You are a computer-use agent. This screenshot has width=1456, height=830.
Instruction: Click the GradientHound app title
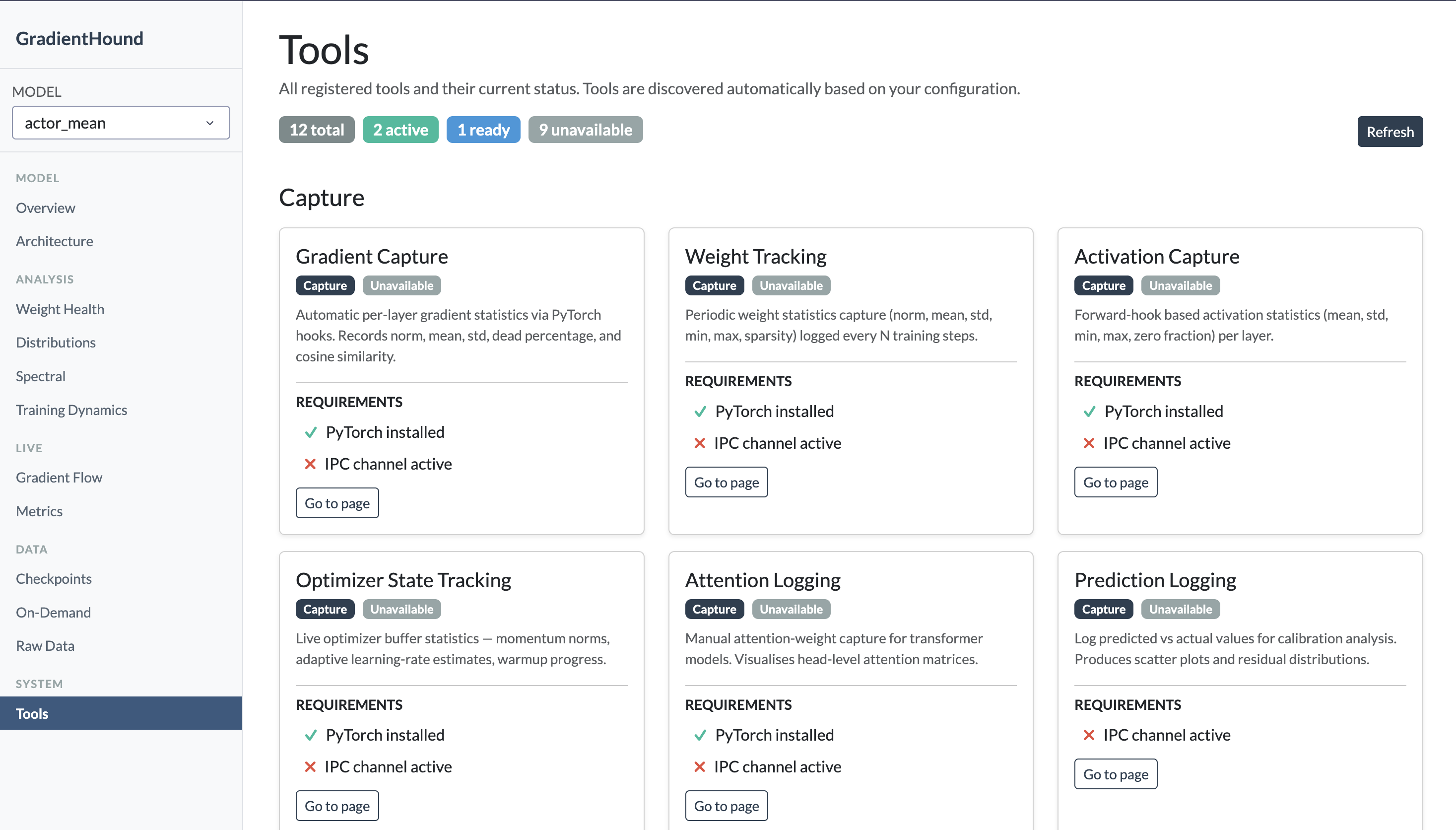click(79, 38)
